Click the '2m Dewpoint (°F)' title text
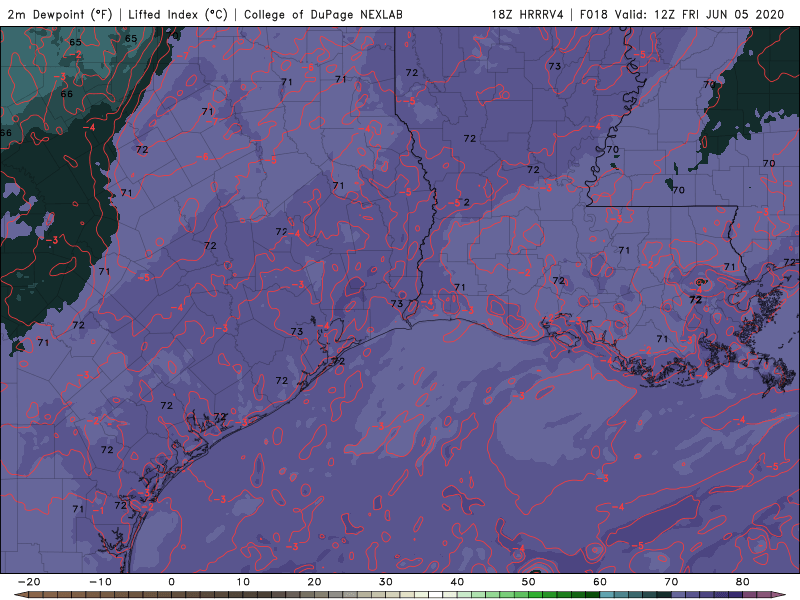The width and height of the screenshot is (800, 600). 60,15
